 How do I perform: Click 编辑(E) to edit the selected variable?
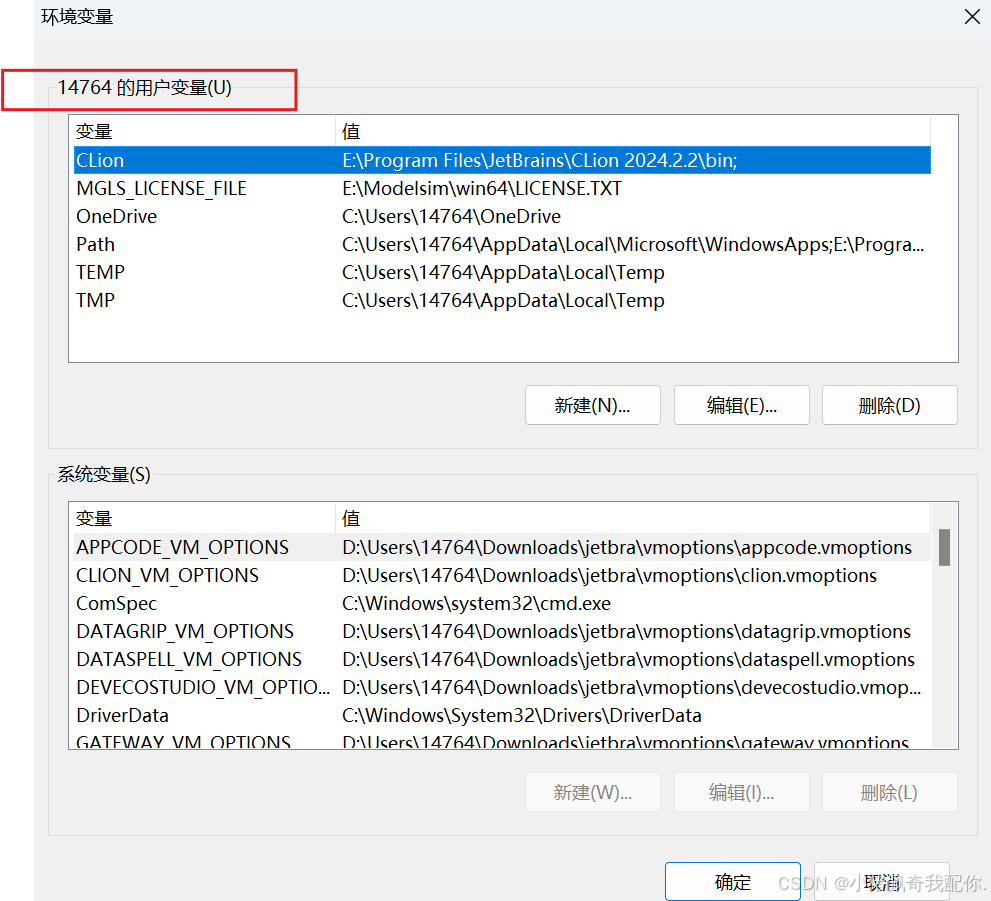pos(741,405)
